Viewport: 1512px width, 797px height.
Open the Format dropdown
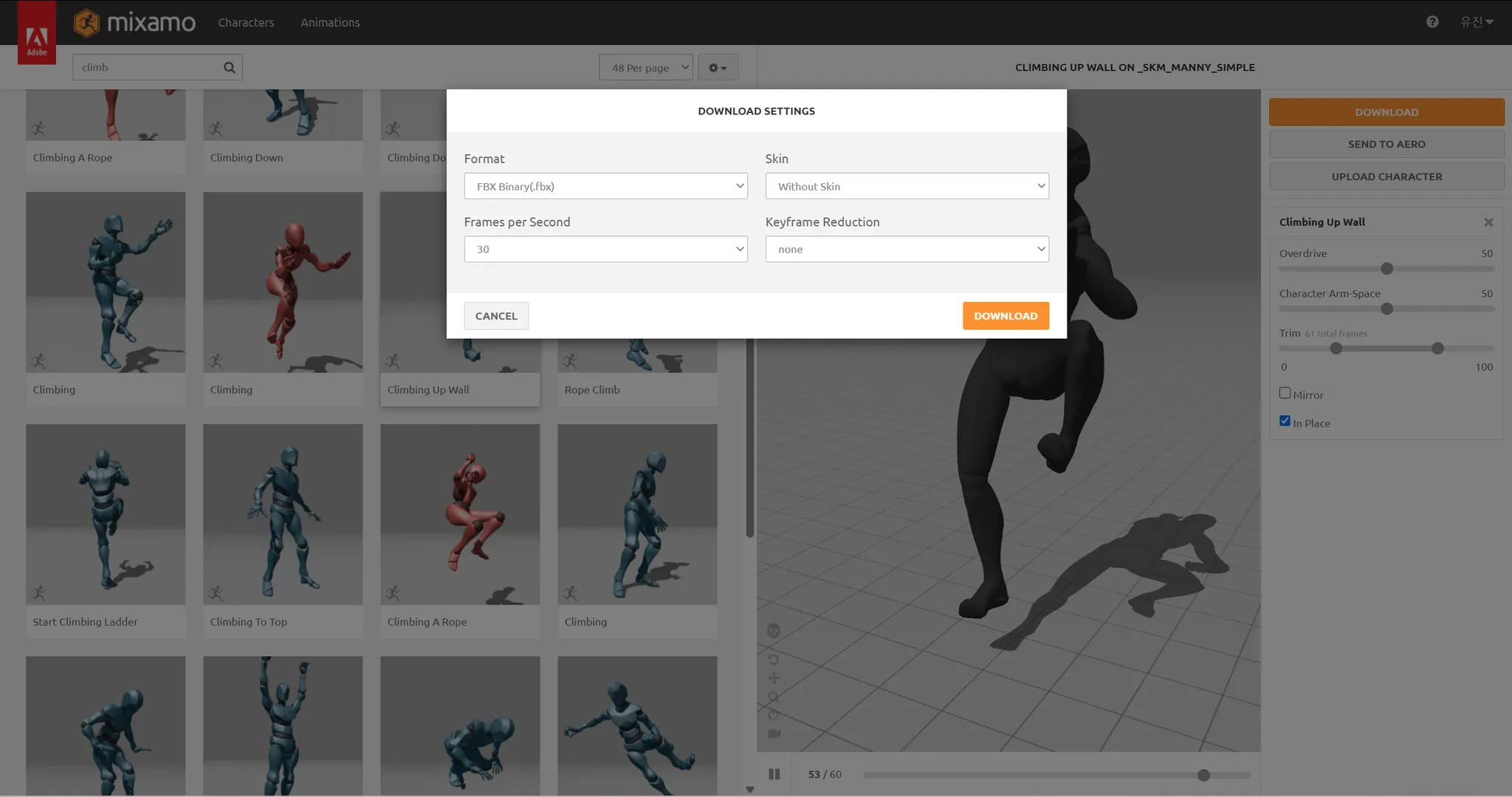pos(605,186)
